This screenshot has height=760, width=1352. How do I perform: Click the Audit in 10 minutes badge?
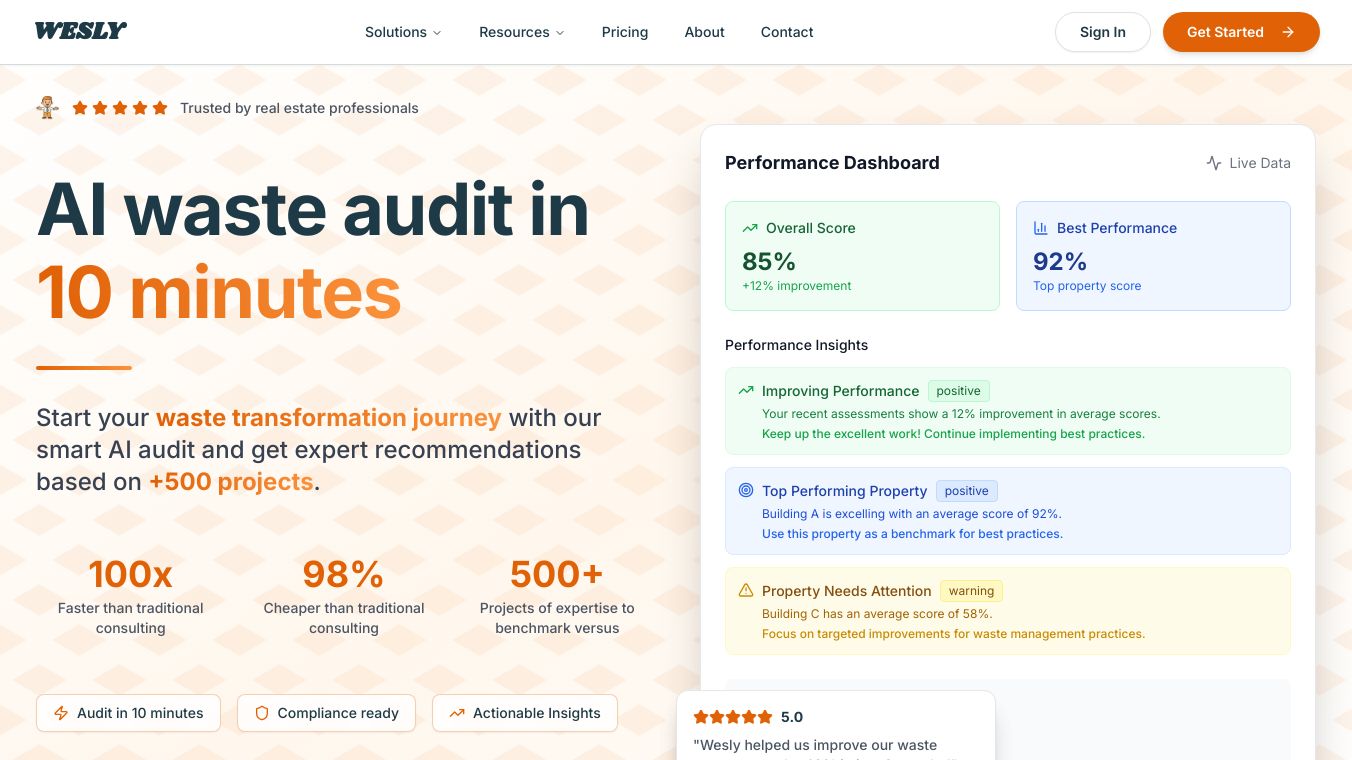(128, 713)
